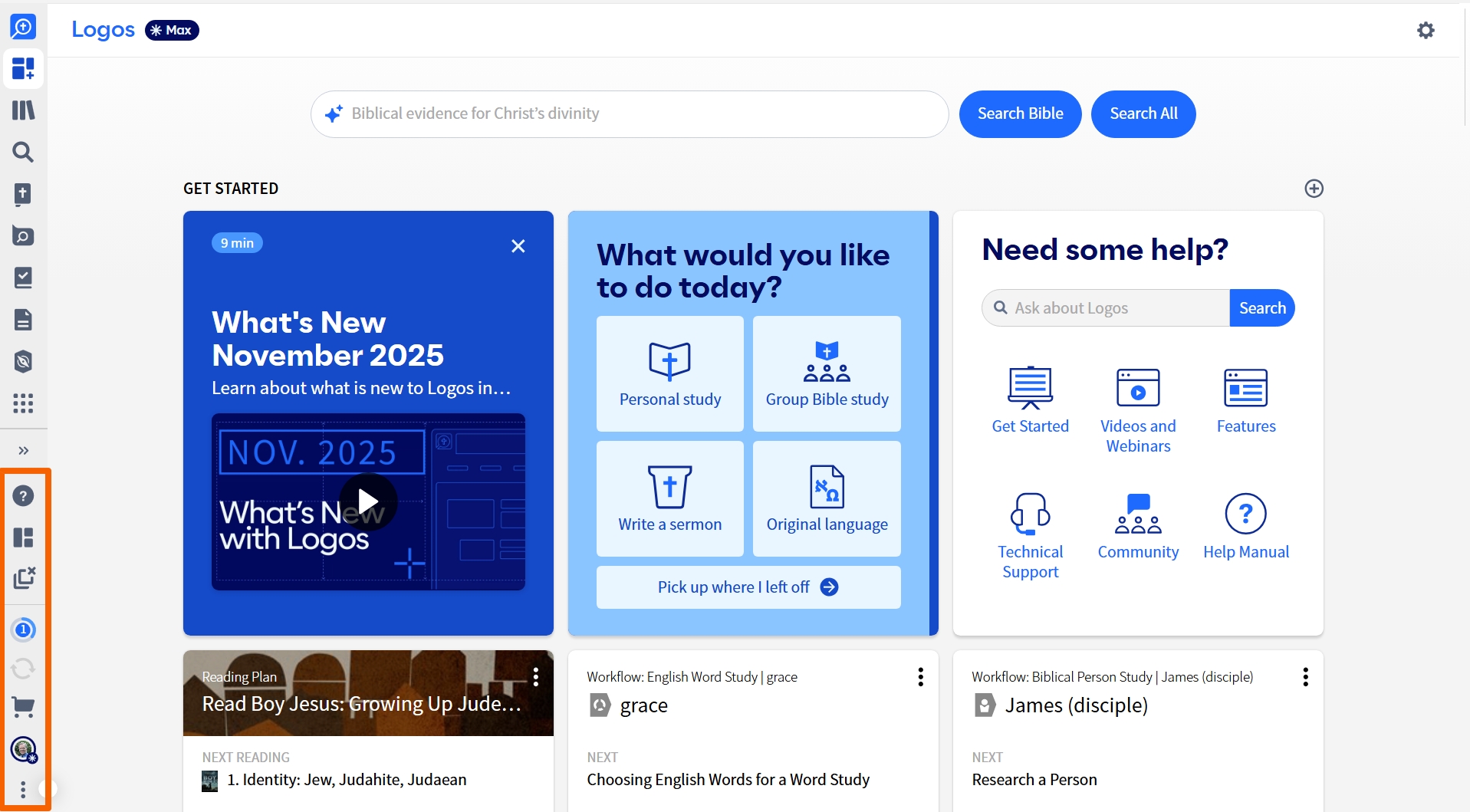Choose the Group Bible study option

point(827,373)
